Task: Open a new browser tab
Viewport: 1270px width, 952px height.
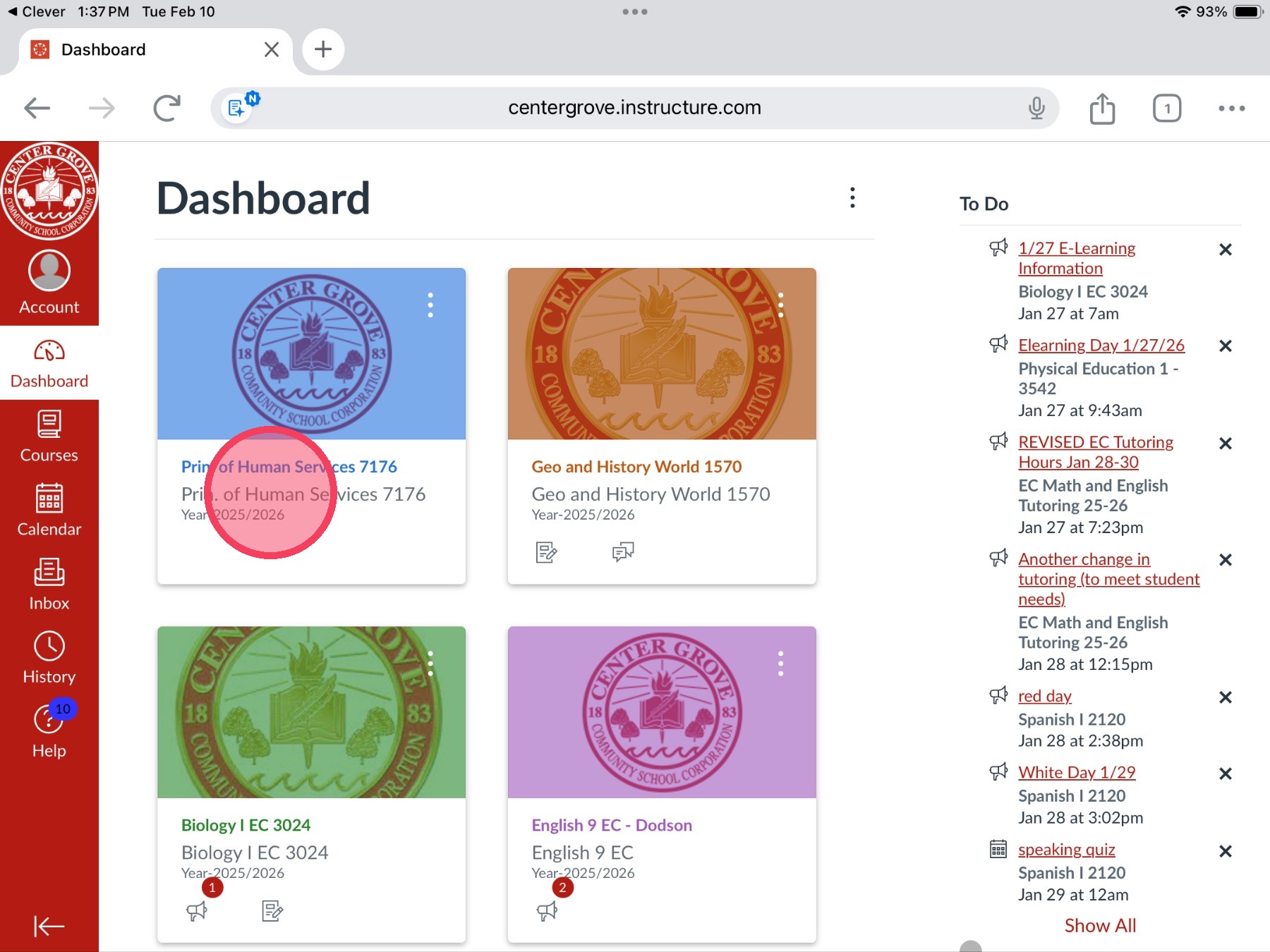Action: tap(323, 49)
